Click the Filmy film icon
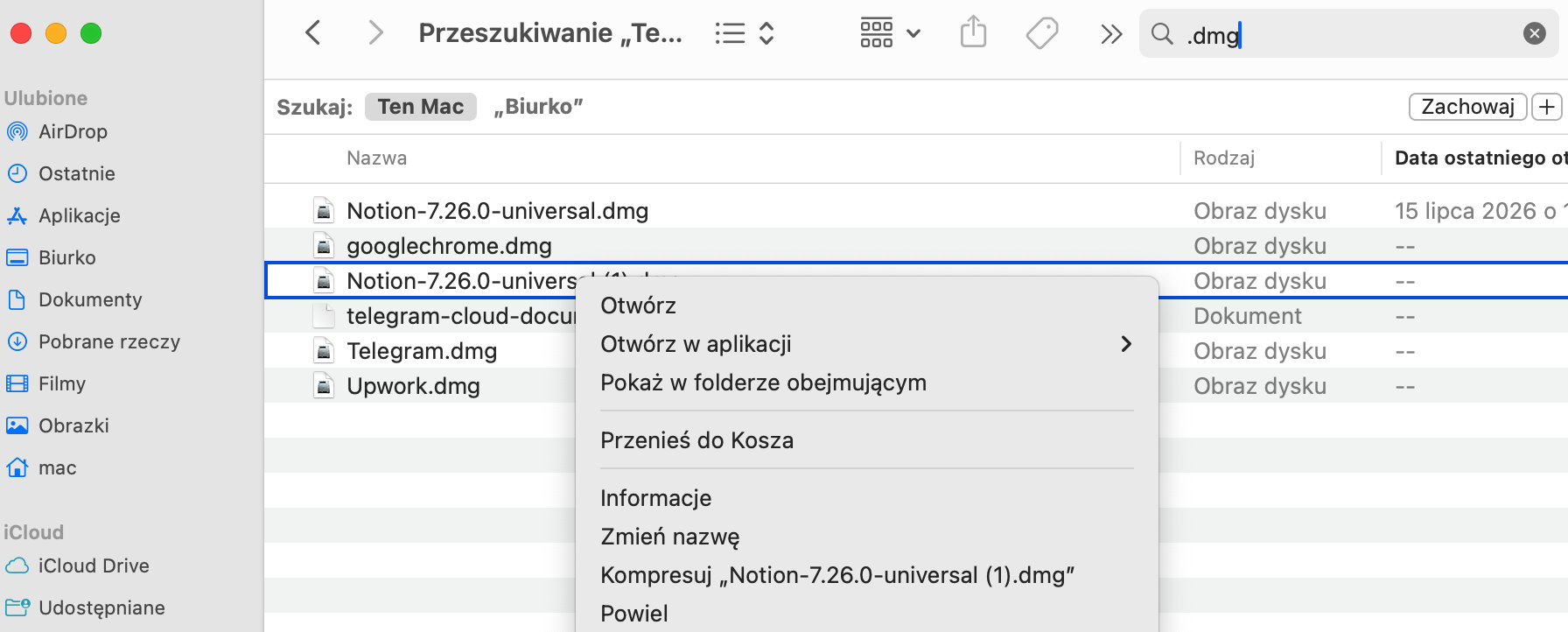This screenshot has height=632, width=1568. 17,383
